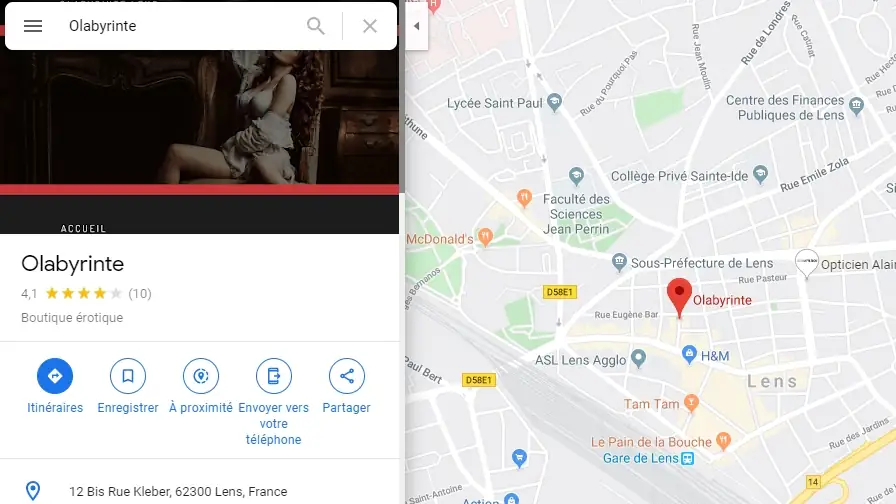Screen dimensions: 896x504
Task: Click the magnifier search icon
Action: click(315, 26)
